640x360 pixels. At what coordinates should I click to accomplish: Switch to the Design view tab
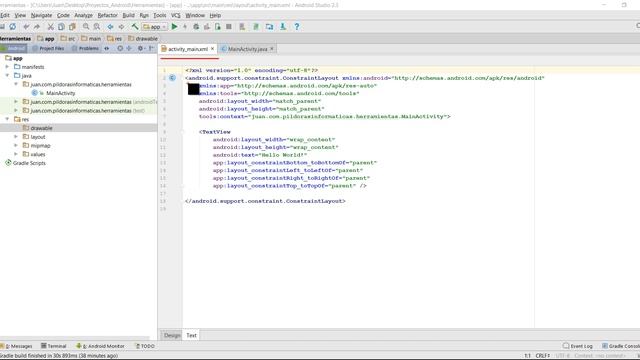[x=172, y=335]
